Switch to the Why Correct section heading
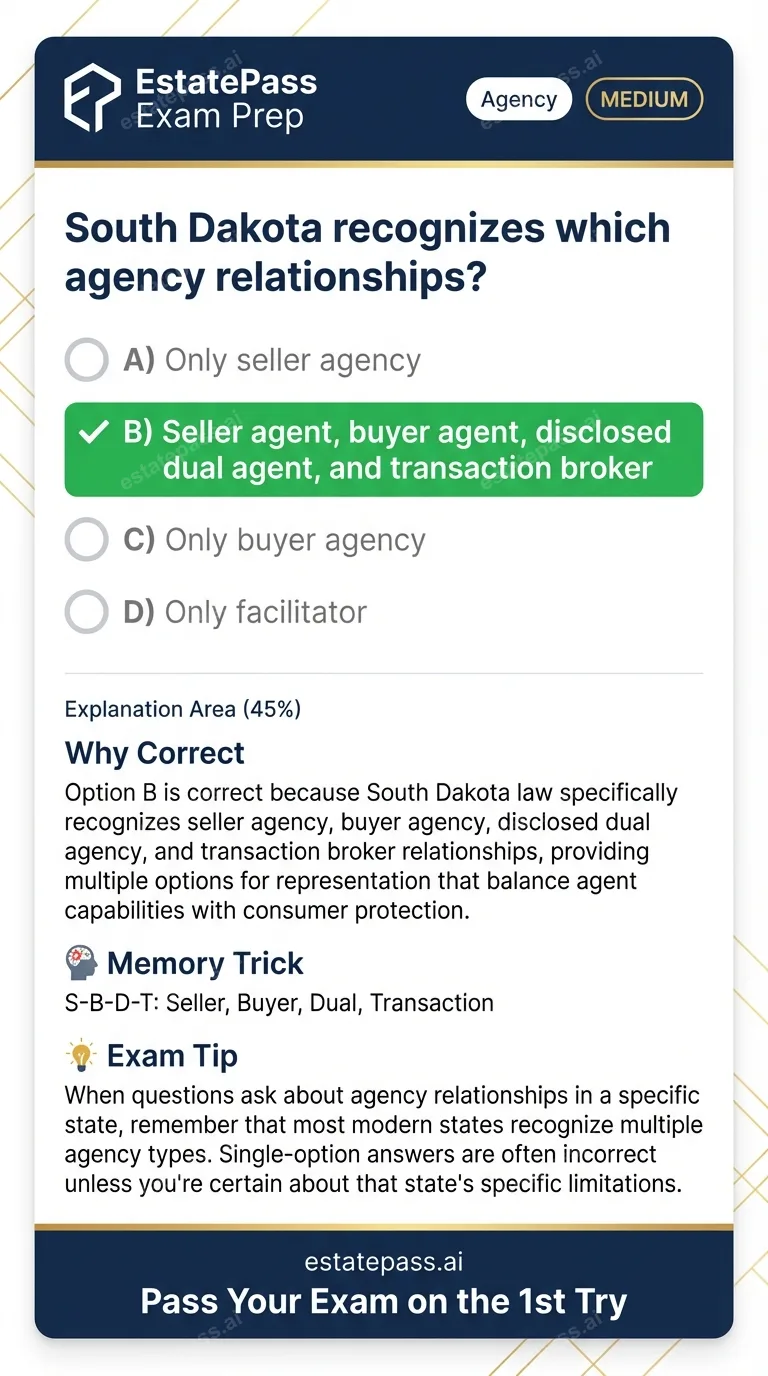 click(x=154, y=753)
